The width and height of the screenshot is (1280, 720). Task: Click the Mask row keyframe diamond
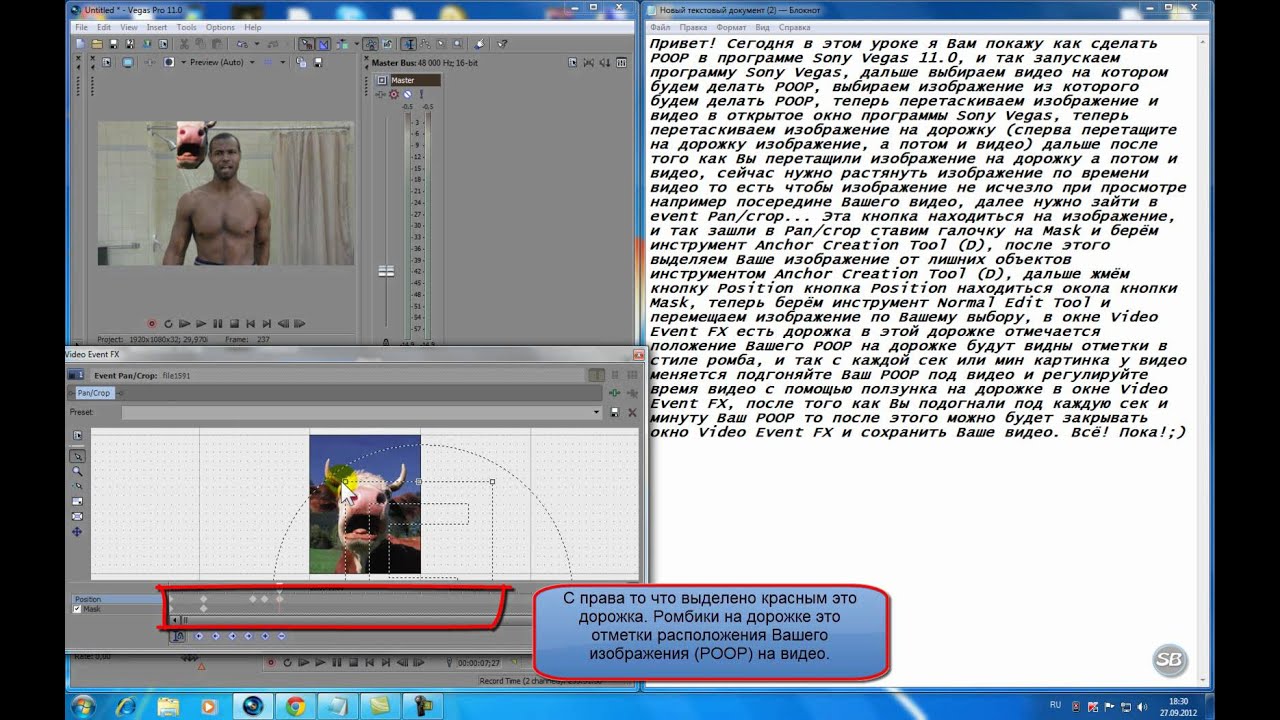tap(203, 609)
